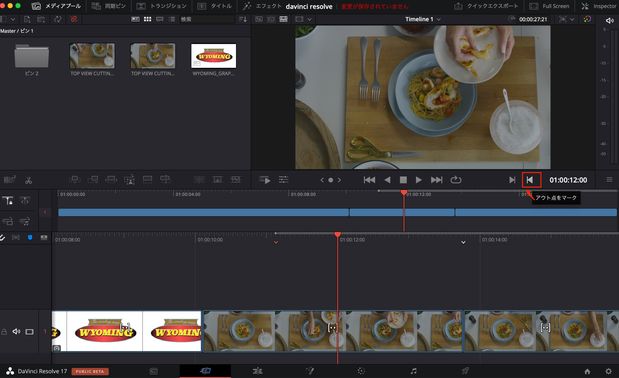Open the viewer options dropdown next to timecode
This screenshot has height=378, width=619.
point(567,19)
